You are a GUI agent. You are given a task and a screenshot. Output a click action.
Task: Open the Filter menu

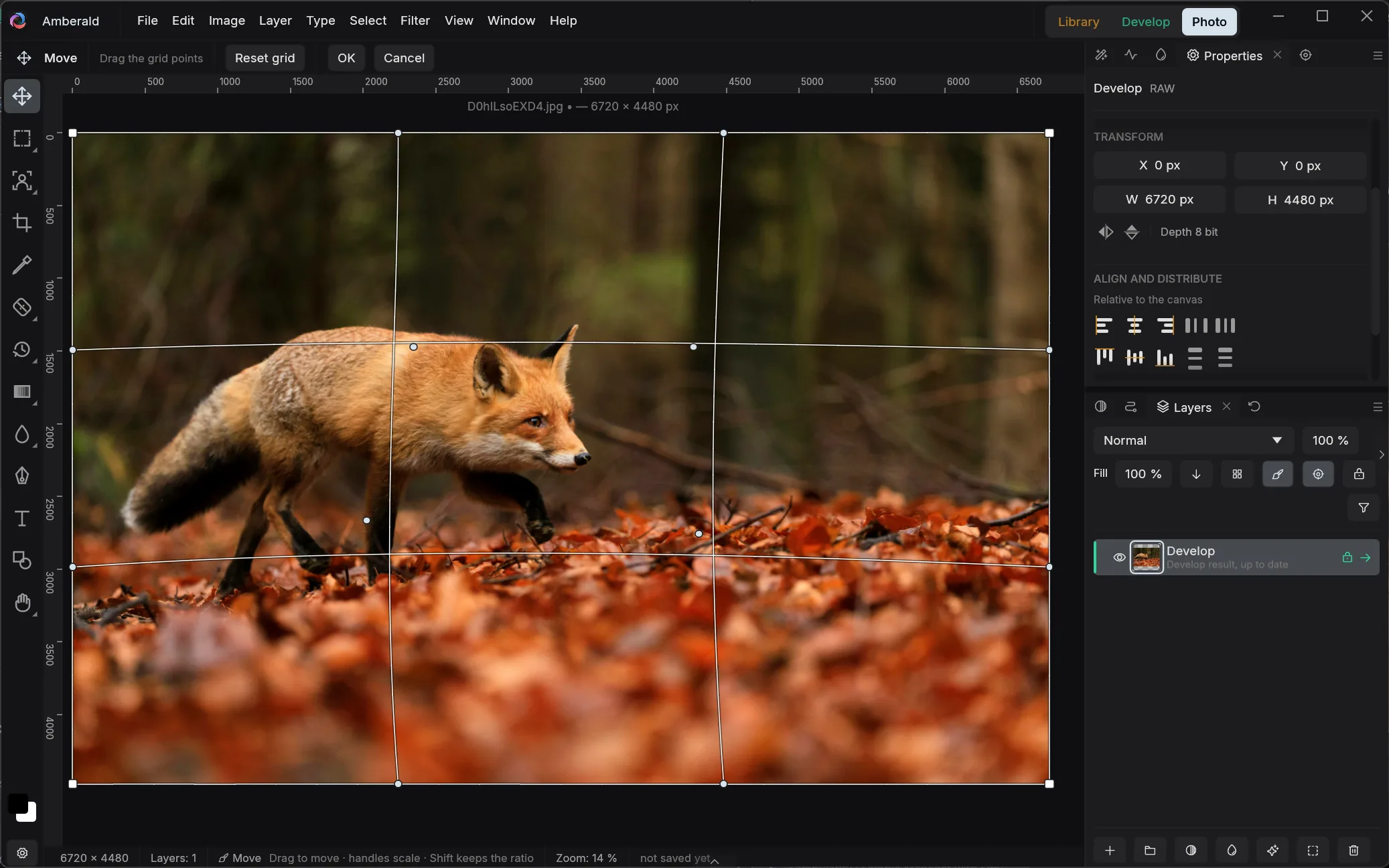click(x=415, y=21)
